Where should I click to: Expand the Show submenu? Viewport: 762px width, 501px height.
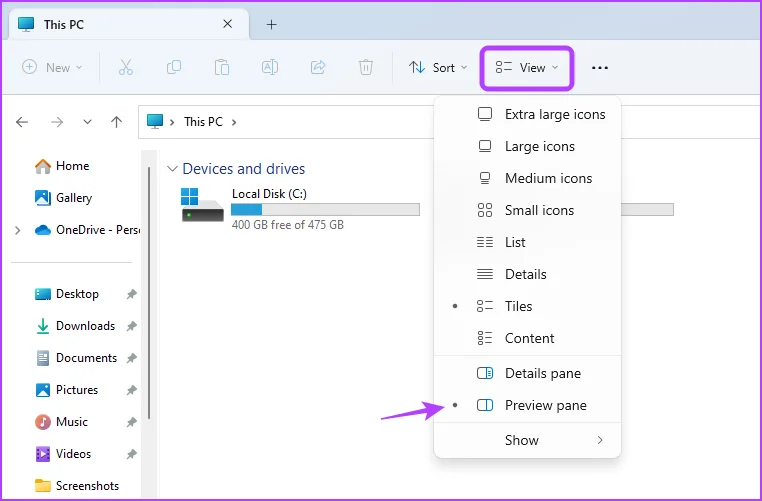[527, 440]
